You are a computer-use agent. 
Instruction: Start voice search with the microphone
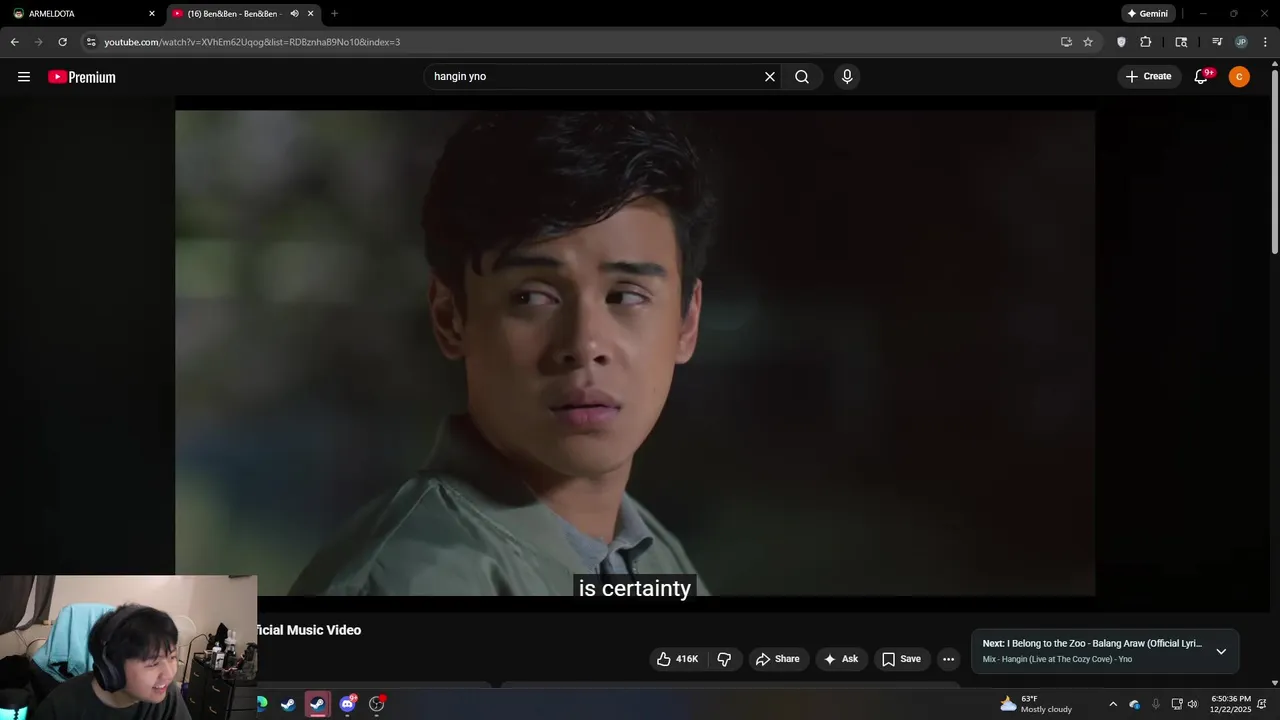coord(847,77)
